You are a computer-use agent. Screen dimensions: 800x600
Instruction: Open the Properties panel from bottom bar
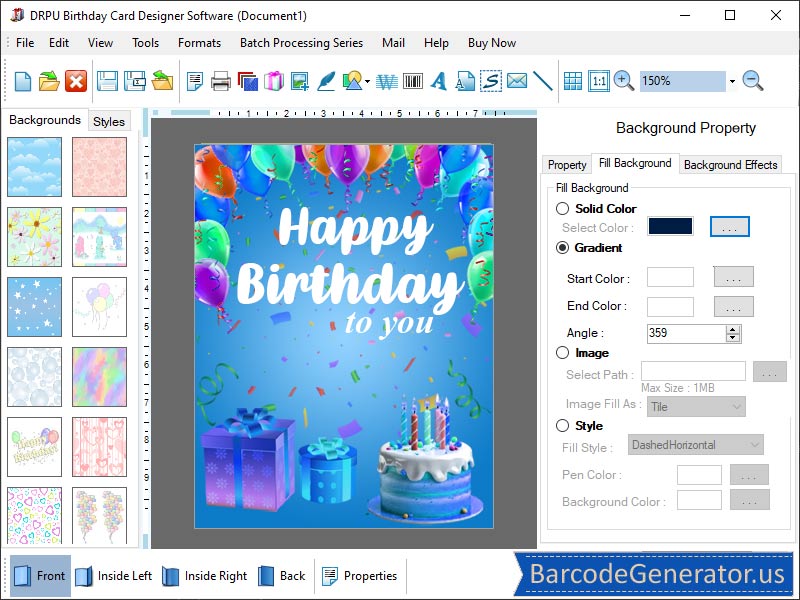click(360, 576)
